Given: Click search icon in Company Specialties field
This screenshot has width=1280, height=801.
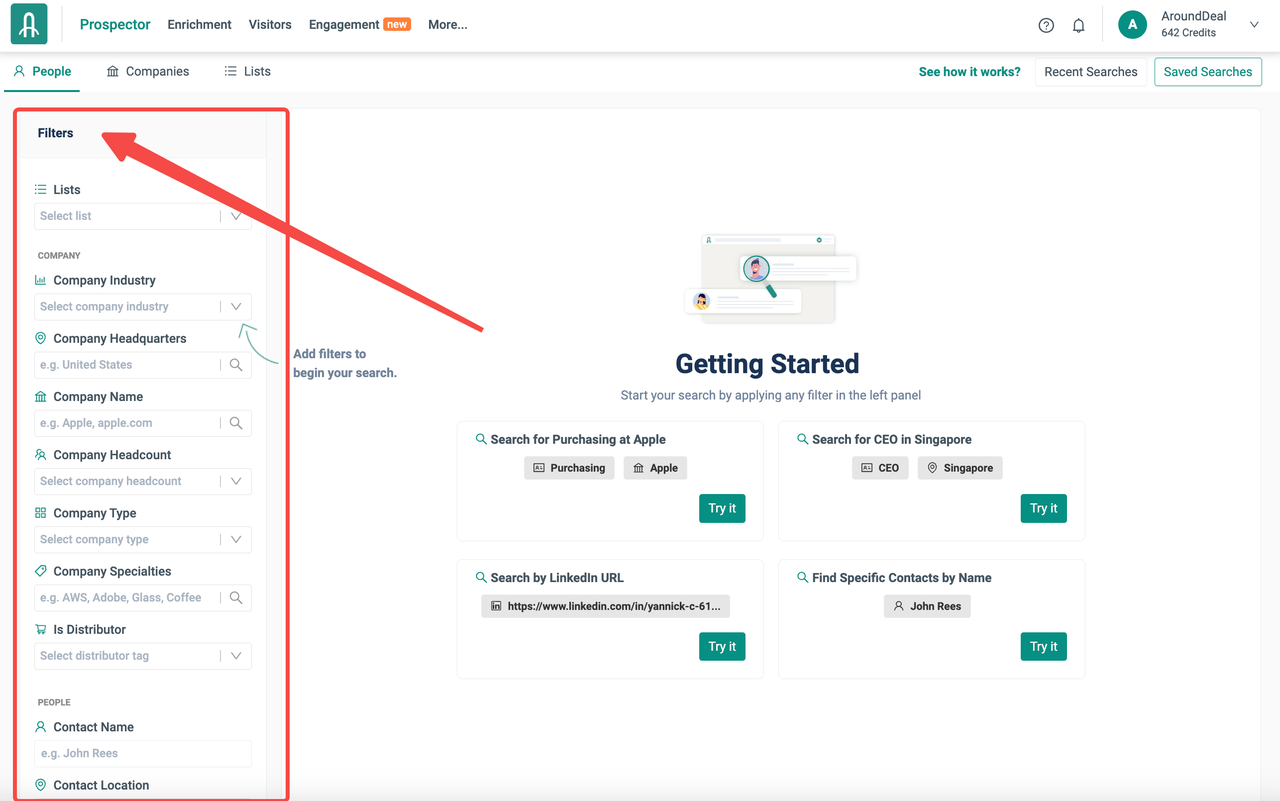Looking at the screenshot, I should click(x=236, y=598).
